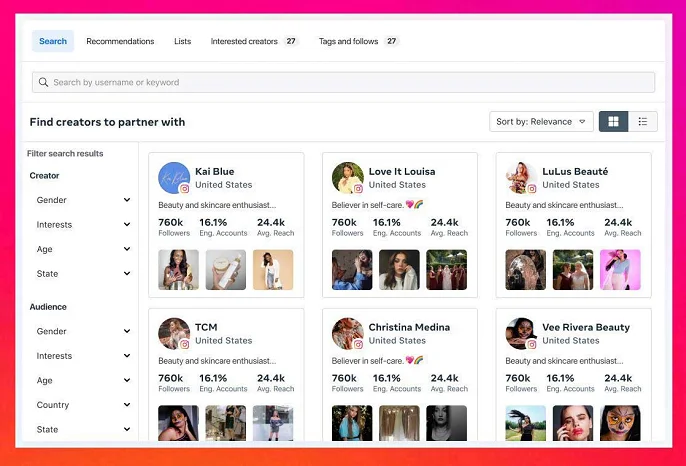Click the search magnifier icon

pos(44,82)
